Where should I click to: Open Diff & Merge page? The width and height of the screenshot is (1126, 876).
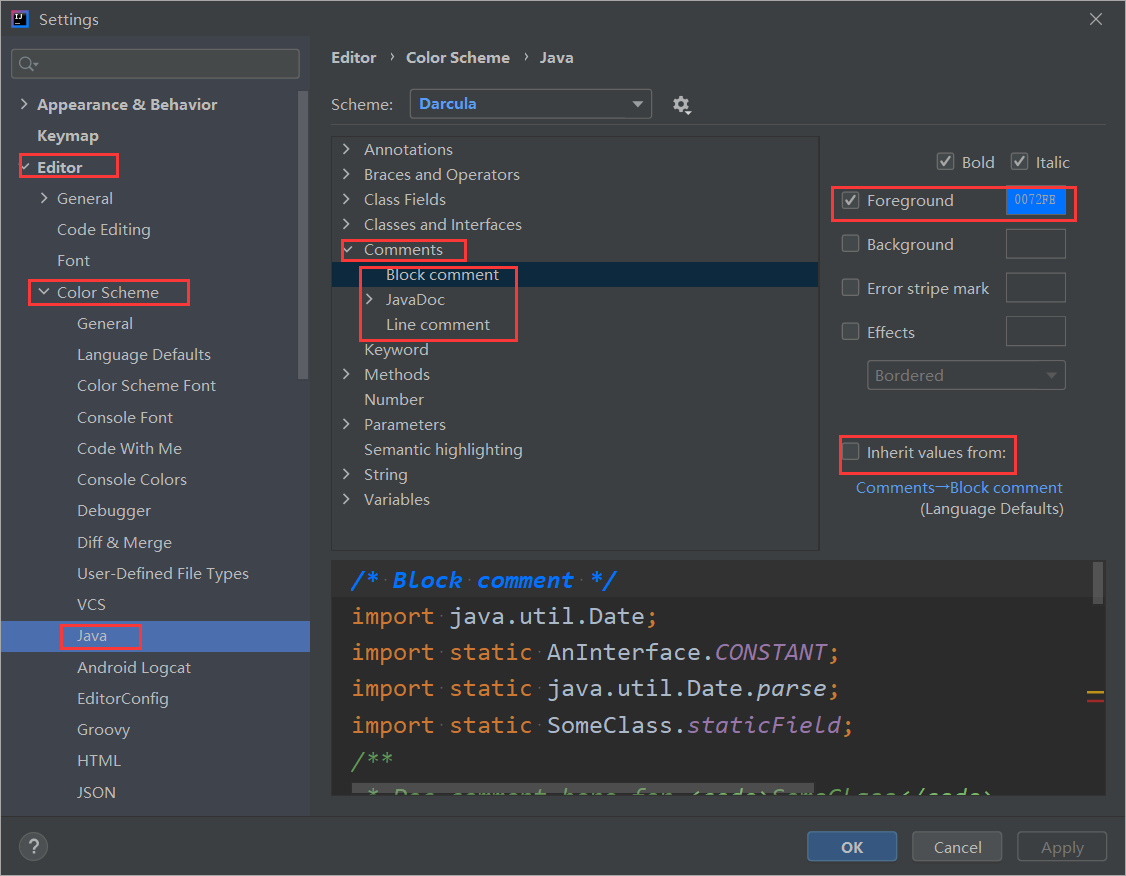tap(124, 543)
